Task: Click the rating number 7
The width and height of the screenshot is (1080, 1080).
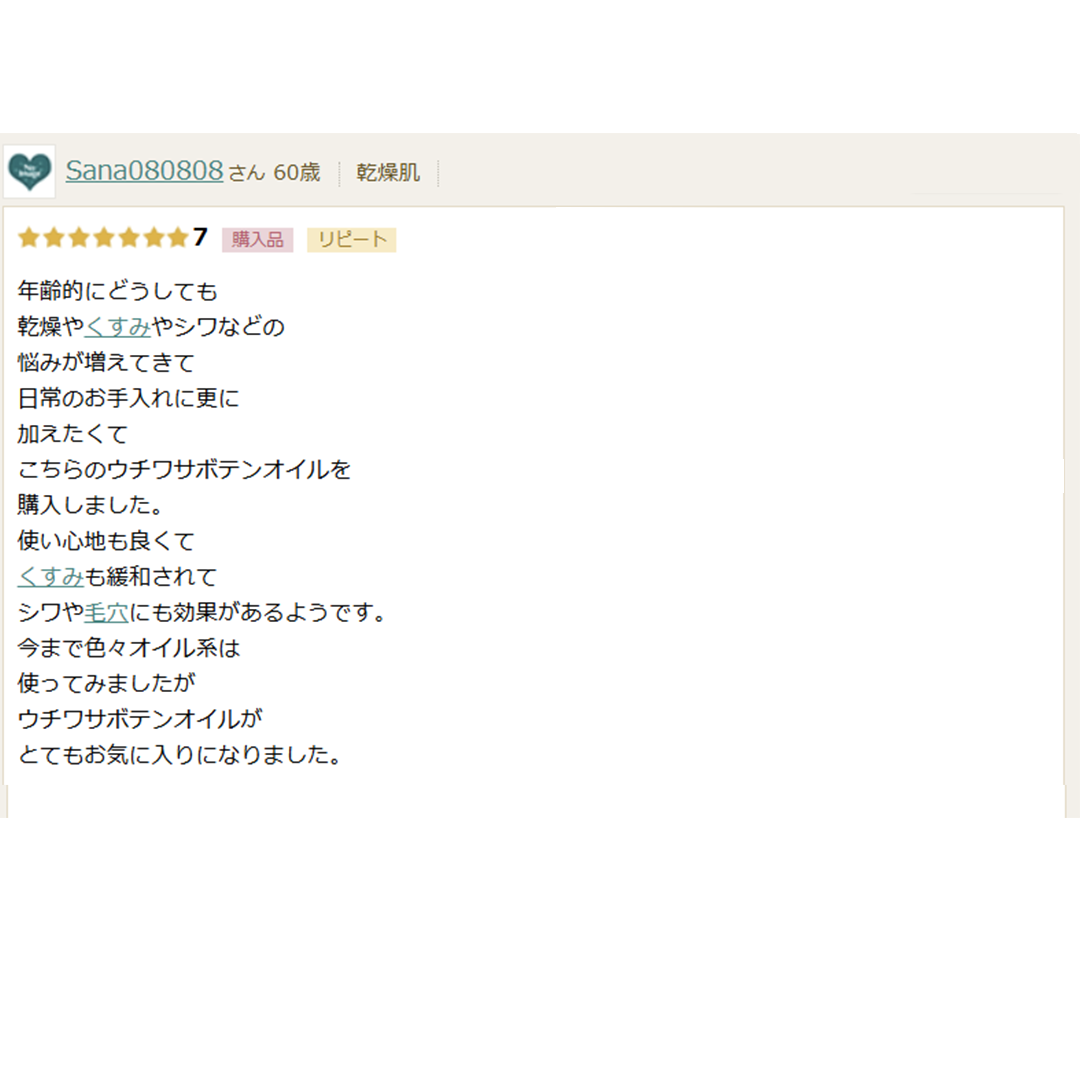Action: [x=200, y=238]
